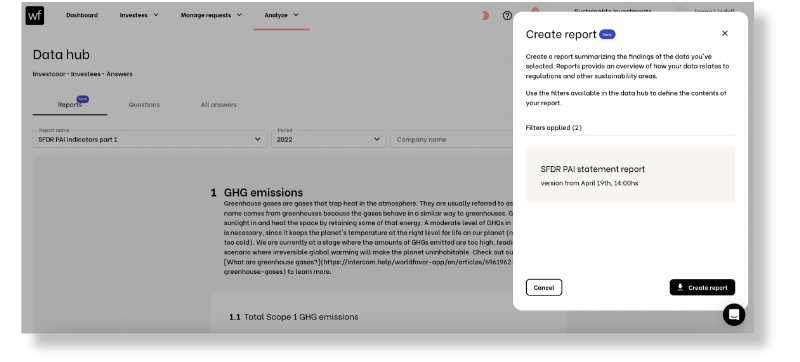
Task: Click the GHG emissions heading
Action: (263, 192)
